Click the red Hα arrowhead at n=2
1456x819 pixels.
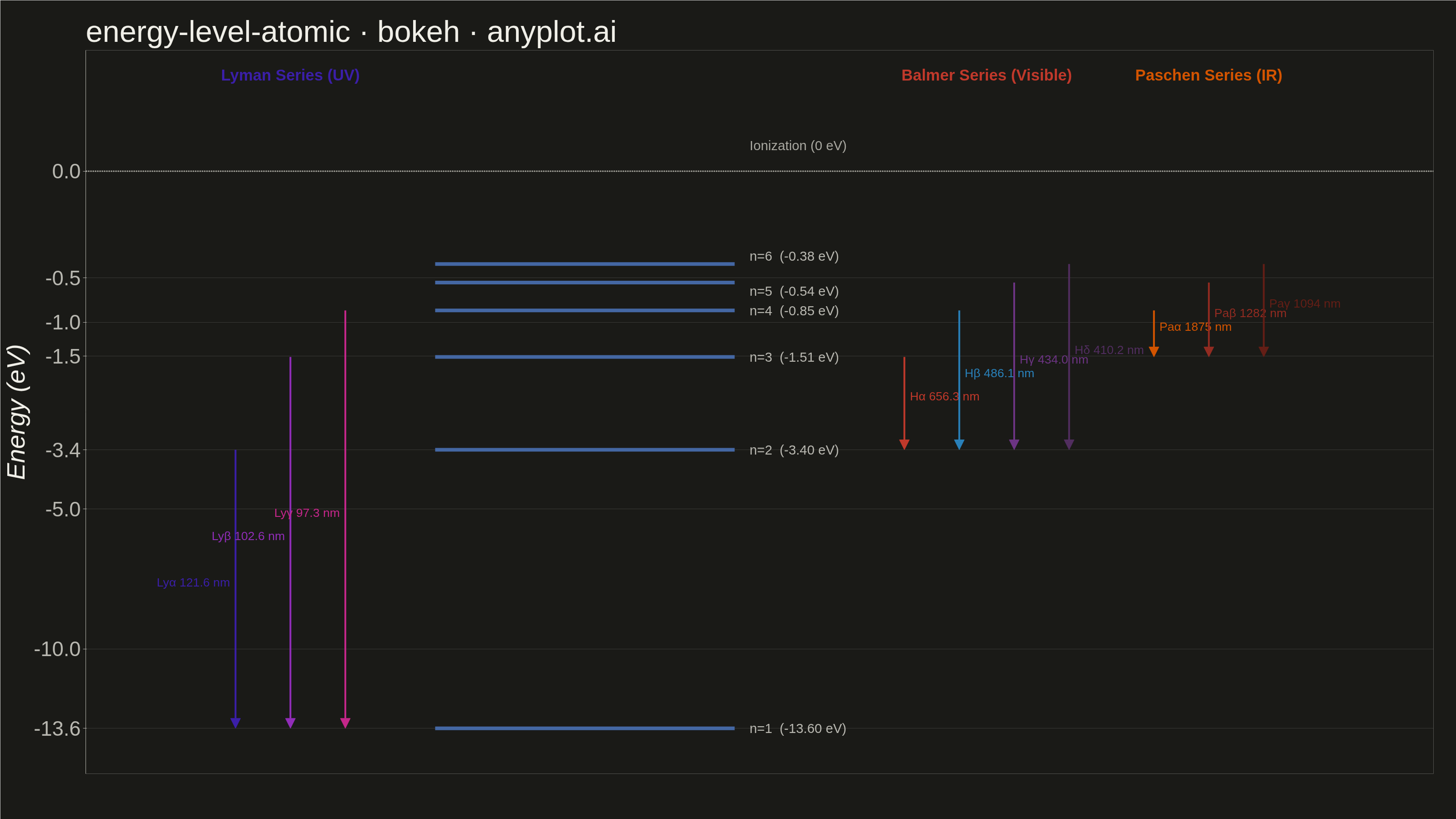(x=905, y=444)
